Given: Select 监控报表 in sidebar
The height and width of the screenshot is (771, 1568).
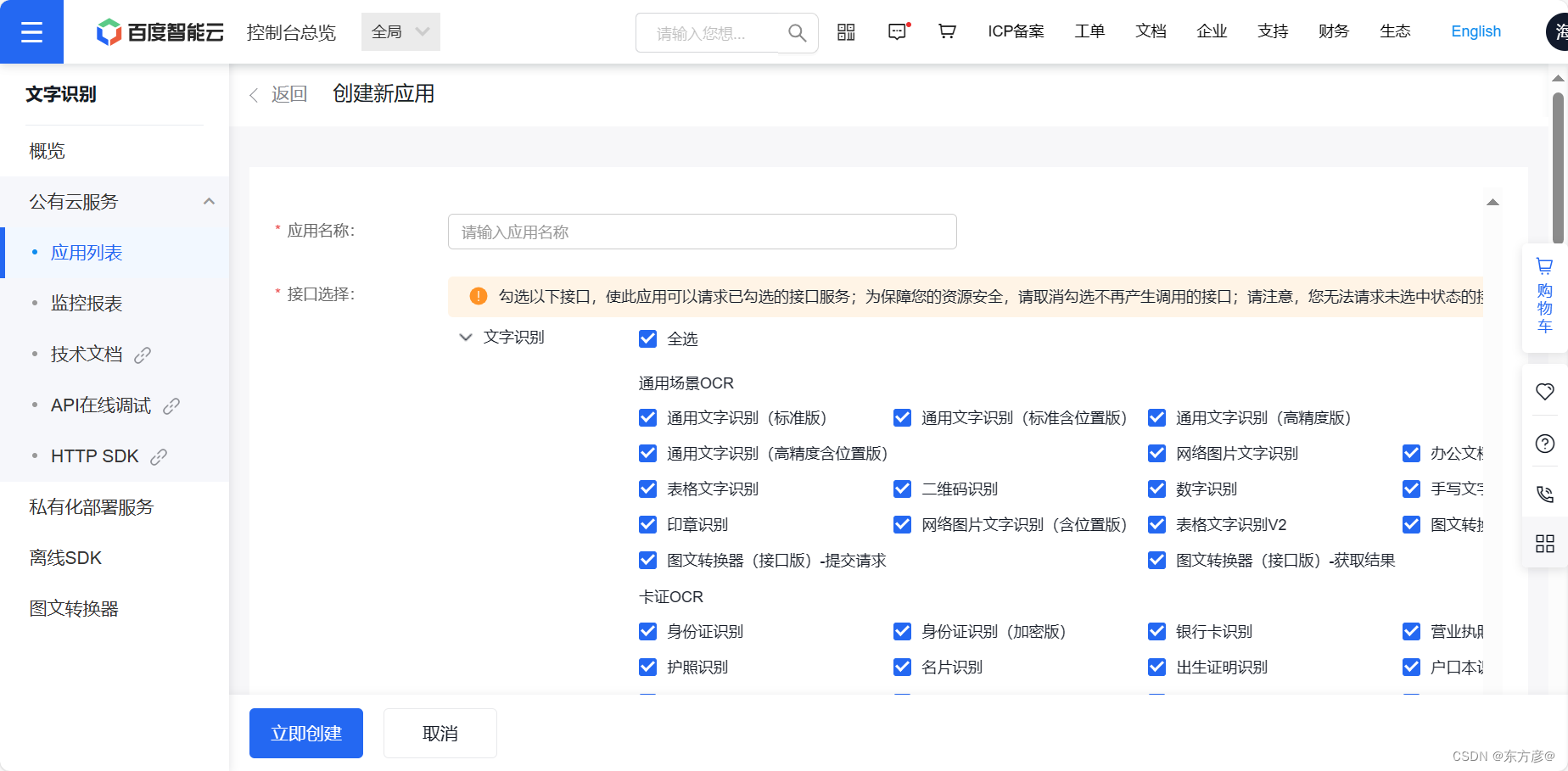Looking at the screenshot, I should (x=87, y=304).
